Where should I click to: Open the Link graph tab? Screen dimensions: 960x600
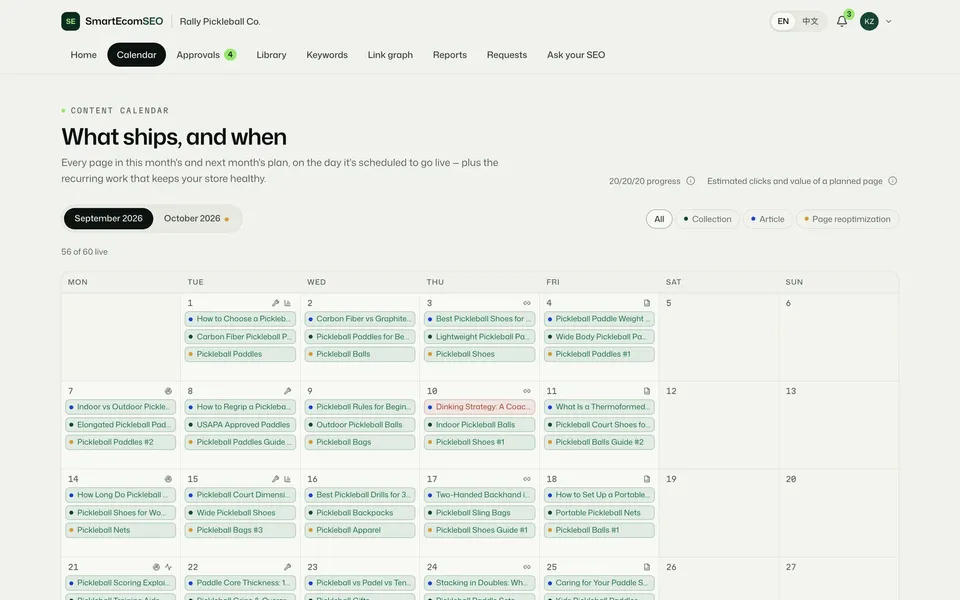(390, 55)
